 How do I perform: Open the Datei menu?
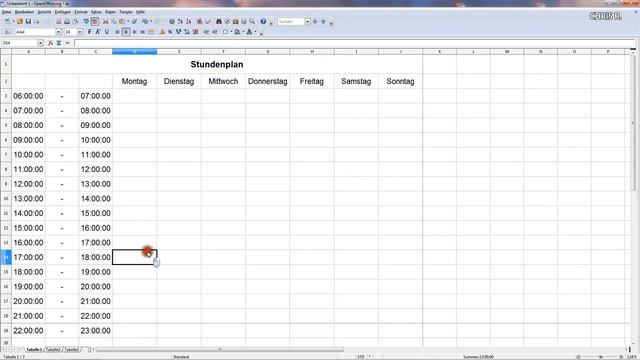coord(7,12)
